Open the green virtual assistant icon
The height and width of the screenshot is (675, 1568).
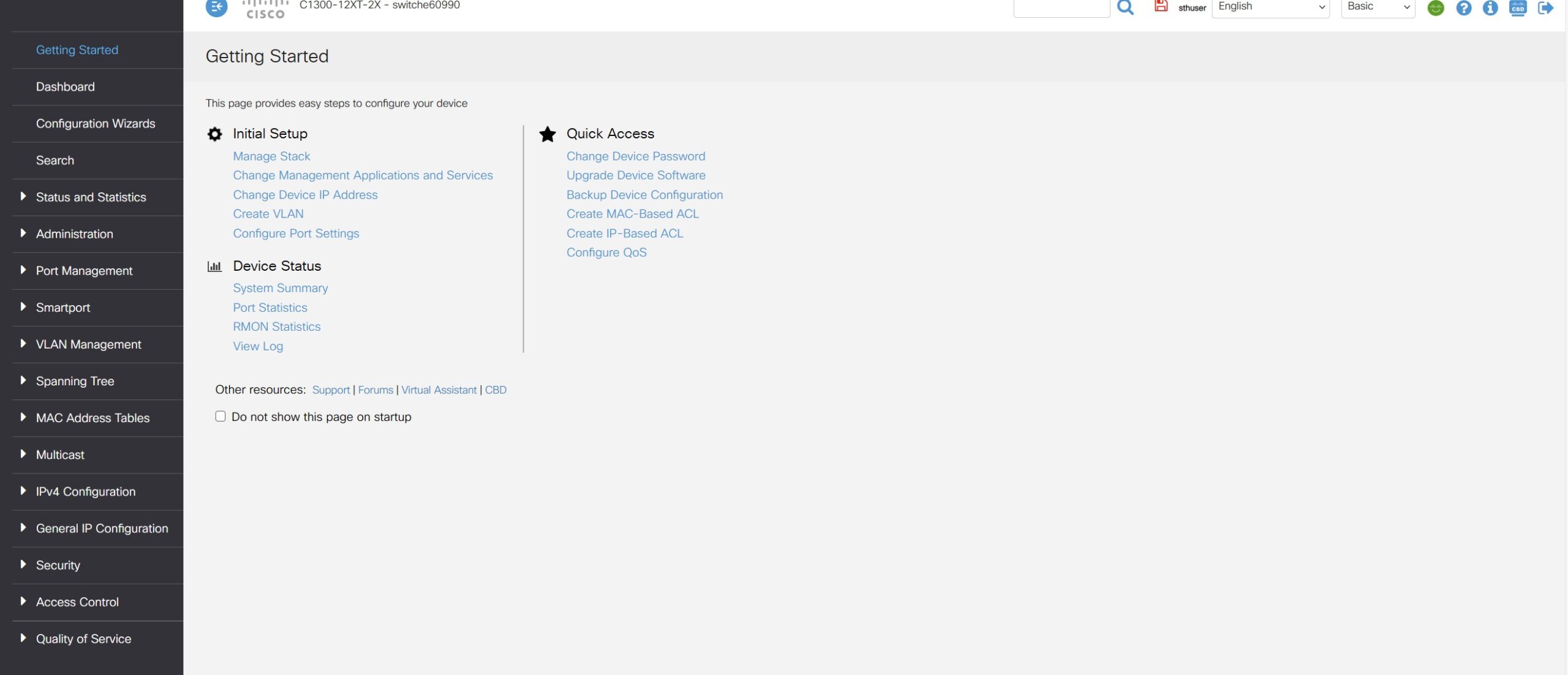point(1436,8)
